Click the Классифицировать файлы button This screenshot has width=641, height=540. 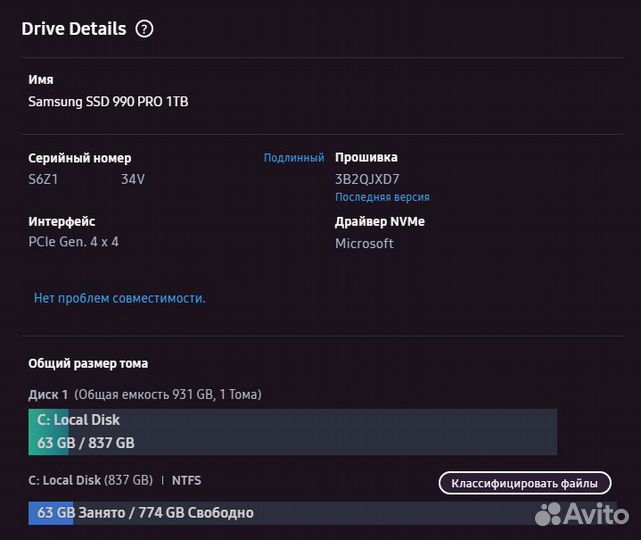(524, 483)
